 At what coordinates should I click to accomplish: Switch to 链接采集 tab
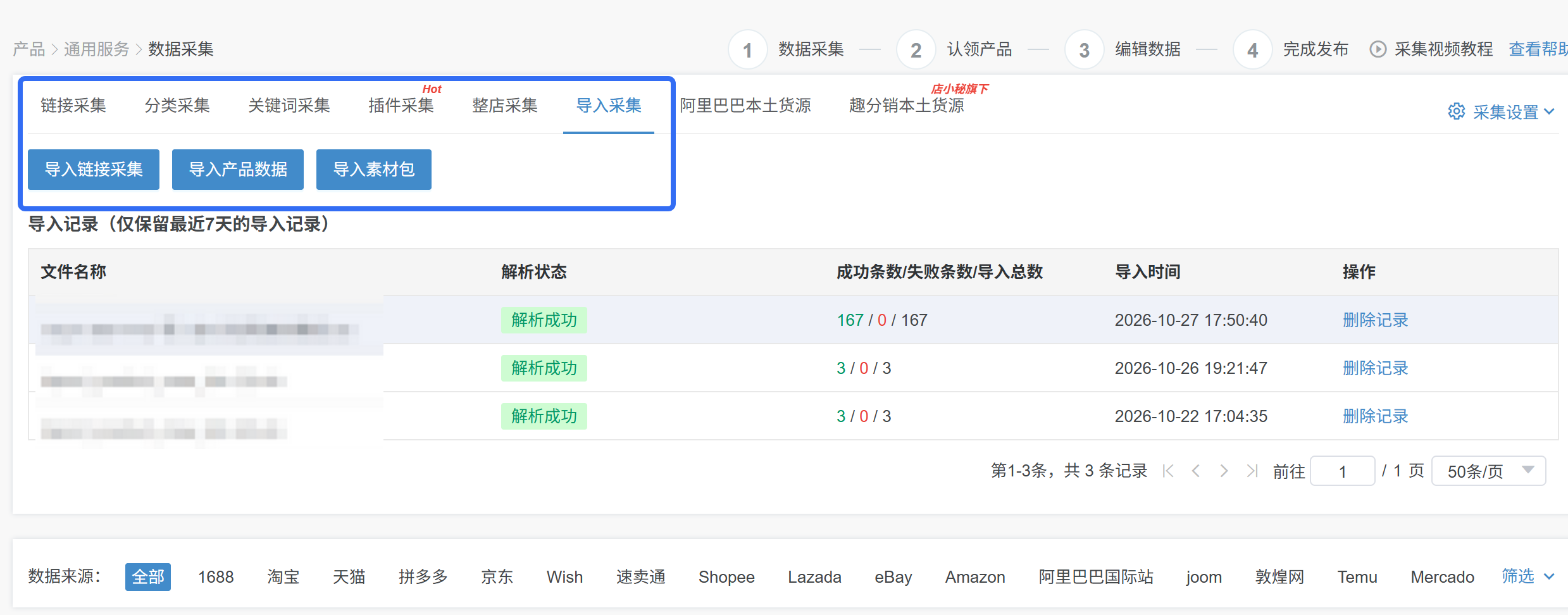[x=73, y=106]
